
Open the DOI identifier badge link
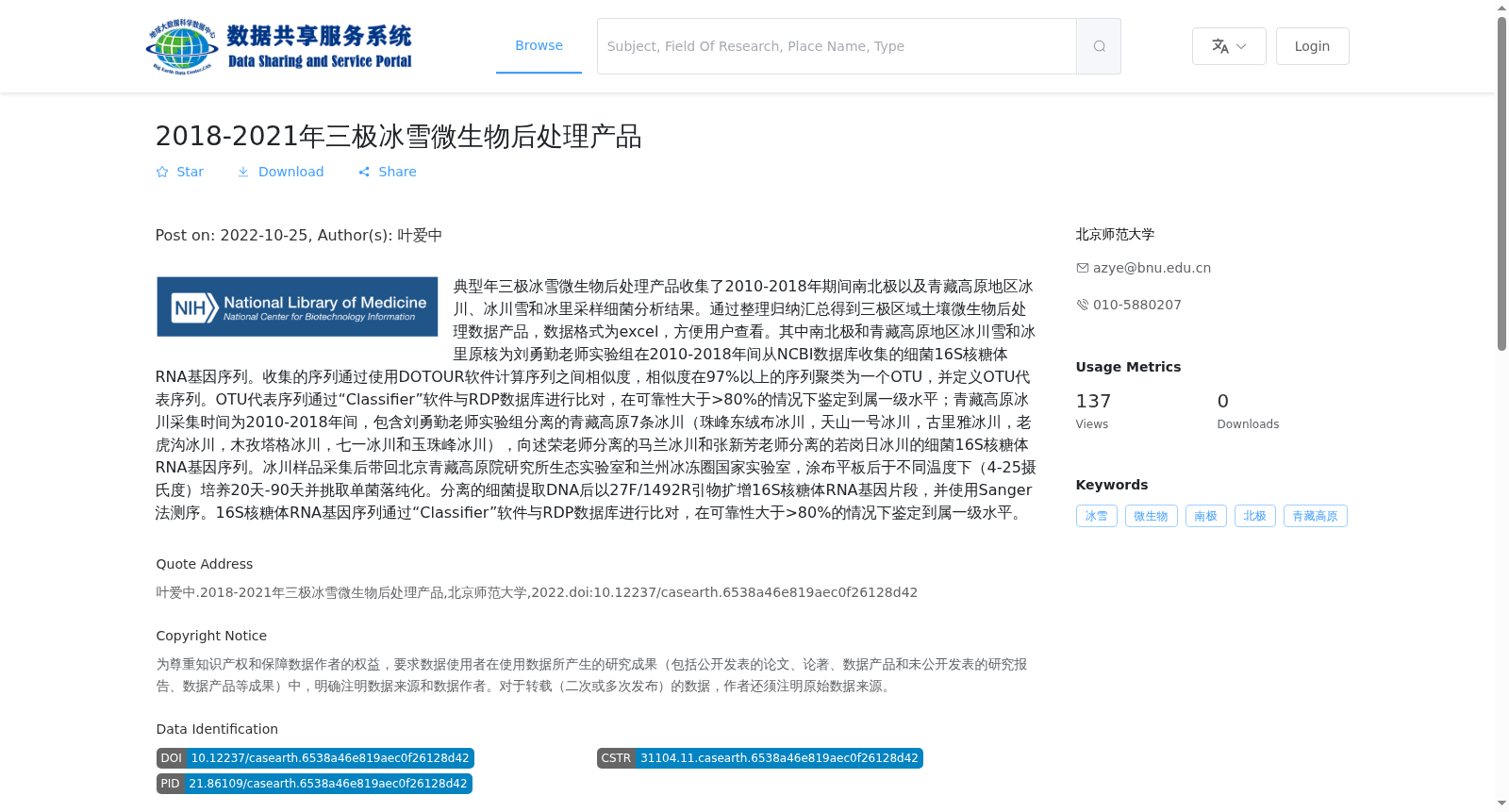[315, 758]
